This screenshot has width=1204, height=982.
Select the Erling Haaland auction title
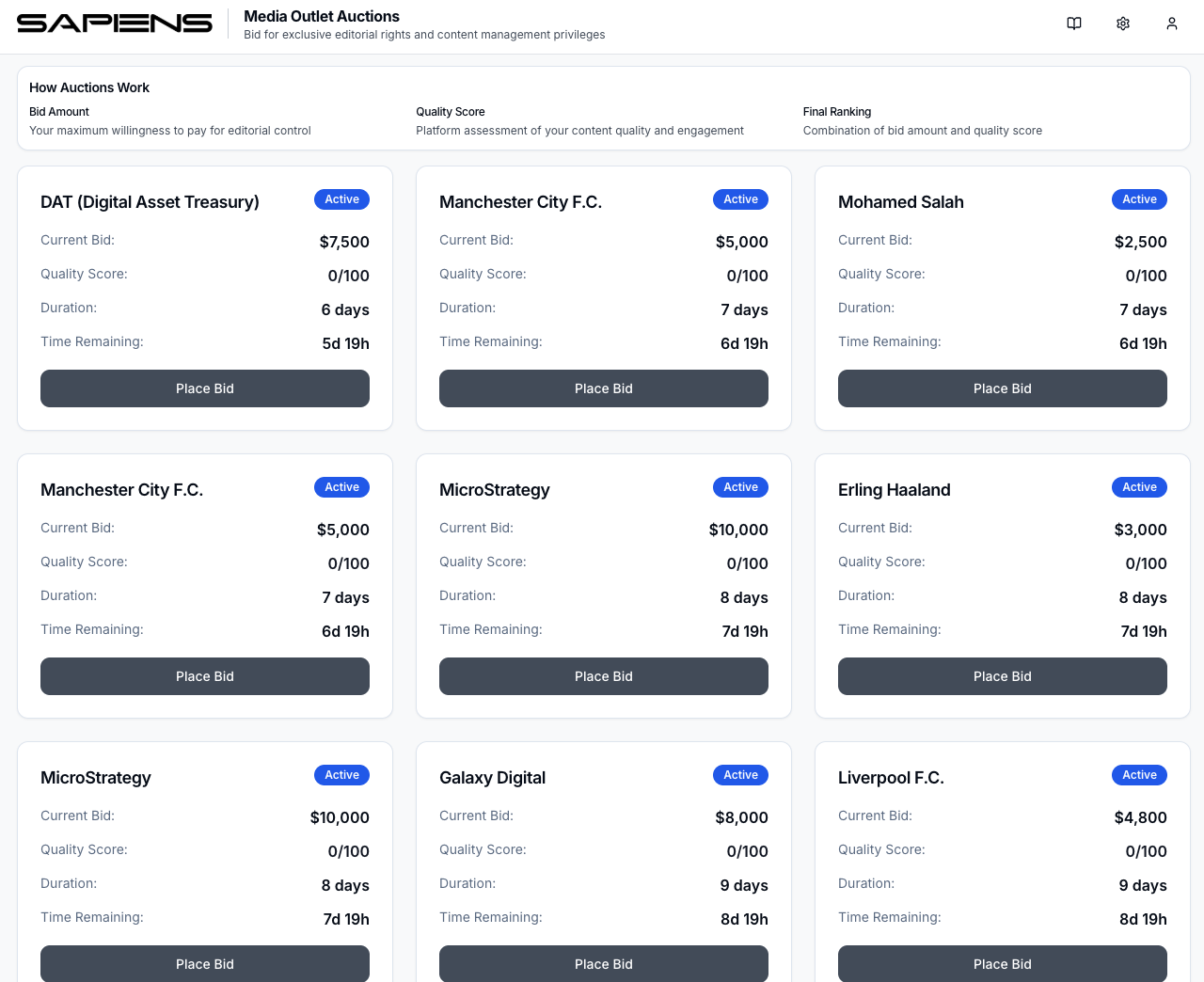(x=894, y=490)
